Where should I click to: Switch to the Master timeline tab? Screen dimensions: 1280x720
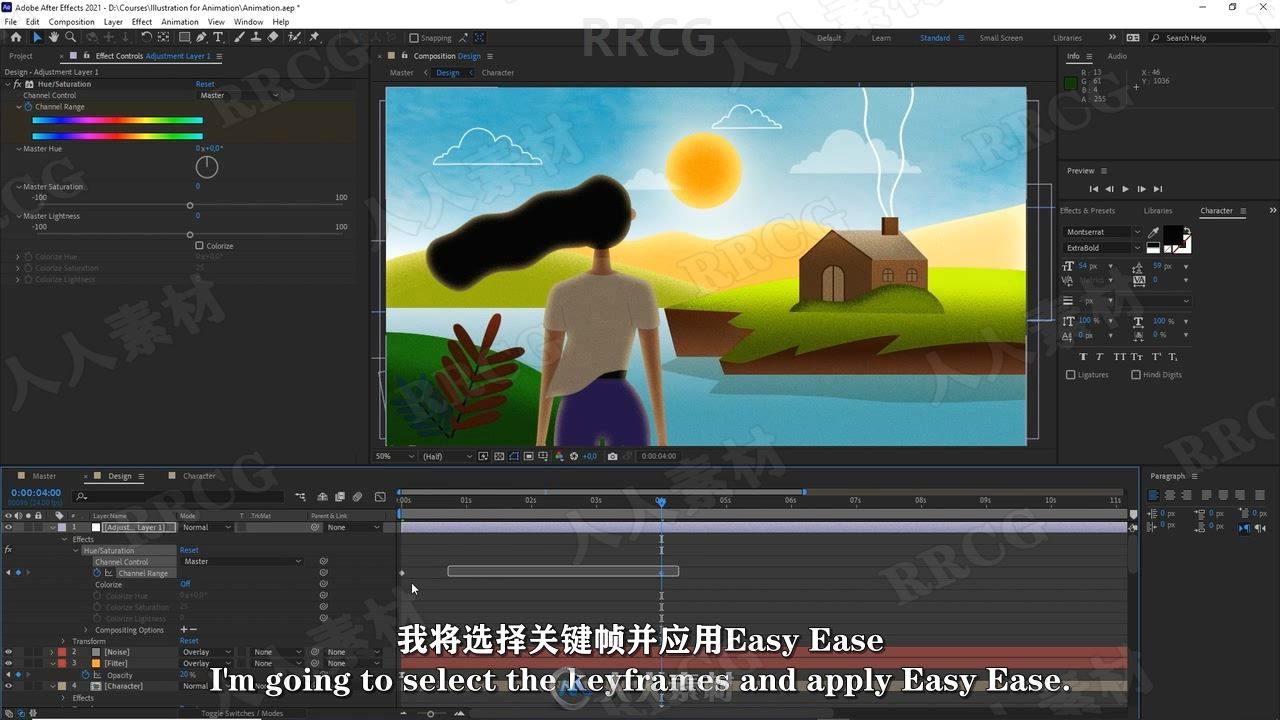[44, 476]
